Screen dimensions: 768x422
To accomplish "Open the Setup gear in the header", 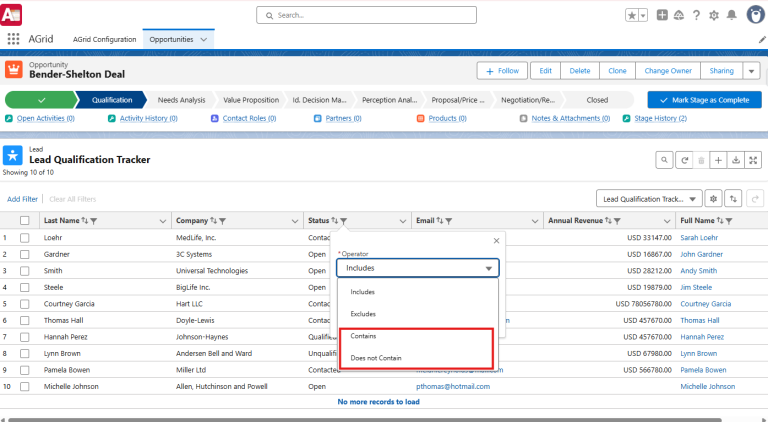I will (x=714, y=15).
